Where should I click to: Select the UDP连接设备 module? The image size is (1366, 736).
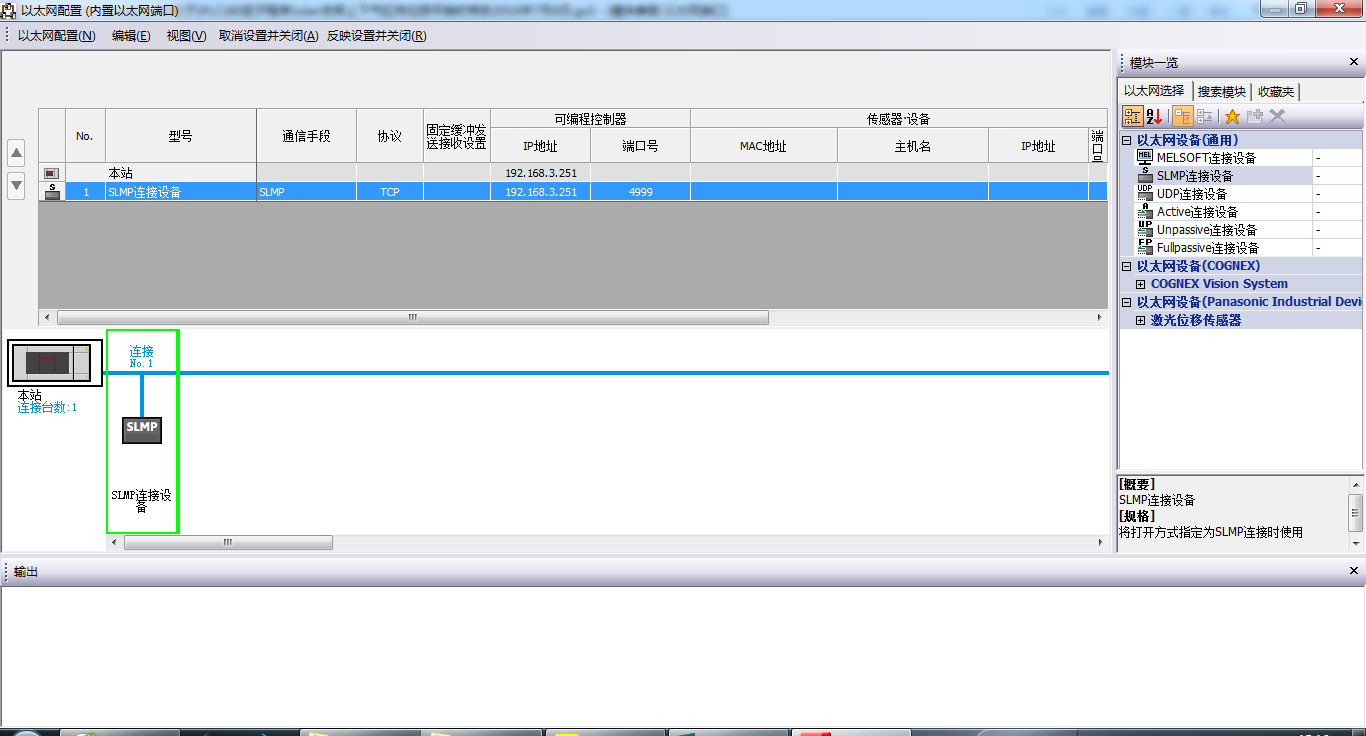pos(1192,194)
